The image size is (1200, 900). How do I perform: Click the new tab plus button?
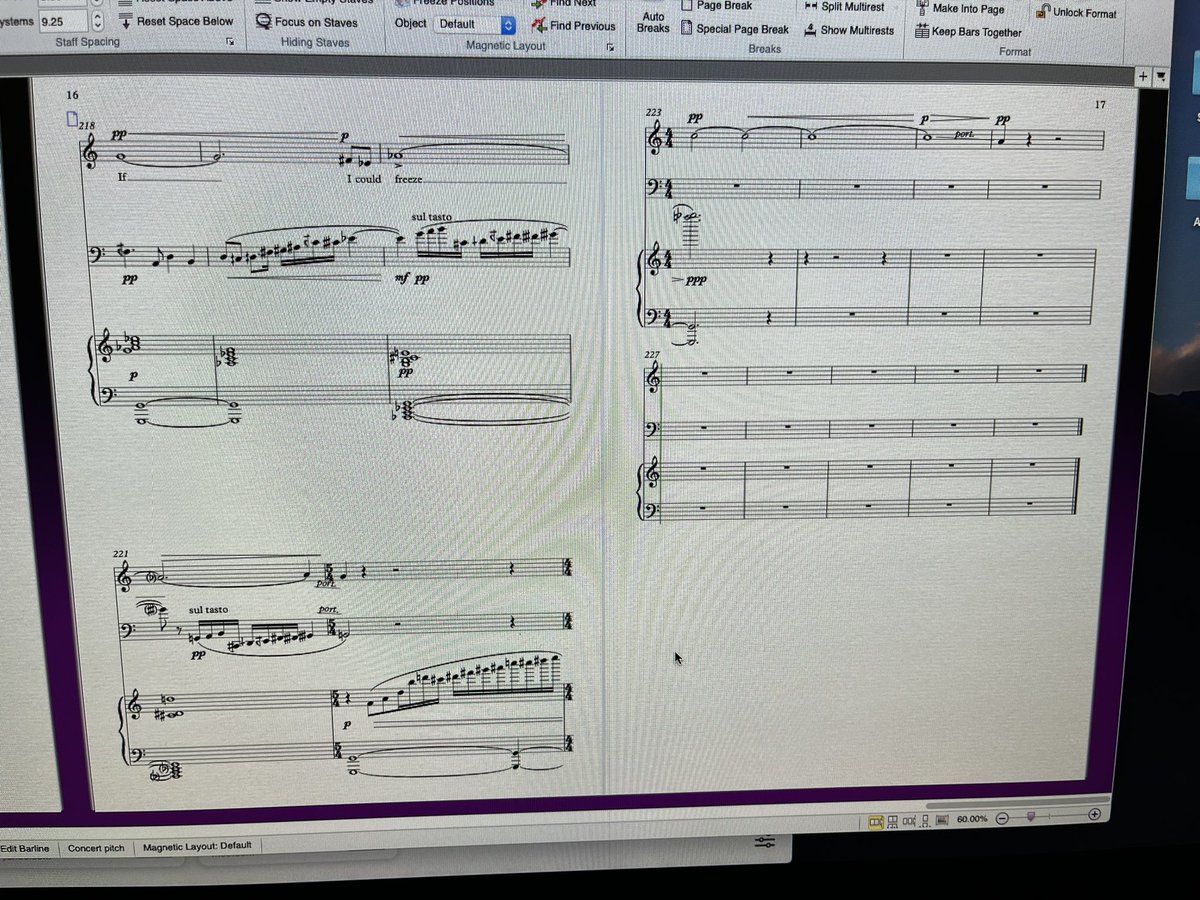tap(1143, 76)
